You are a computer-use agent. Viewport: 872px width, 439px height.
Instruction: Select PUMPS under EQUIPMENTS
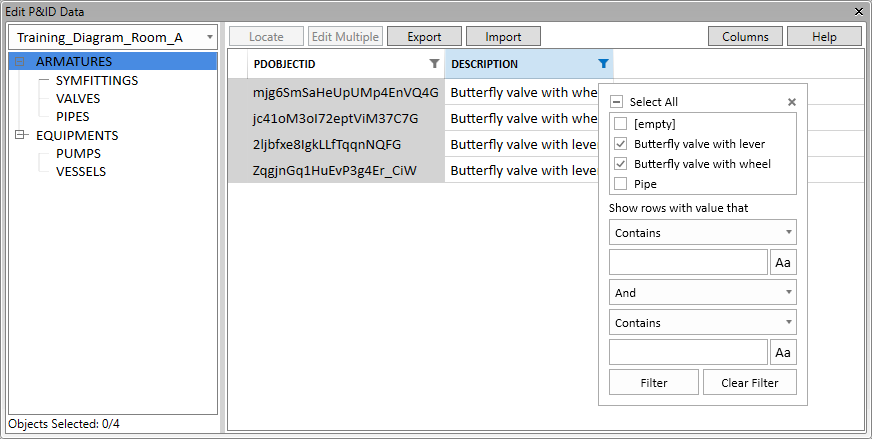click(78, 154)
